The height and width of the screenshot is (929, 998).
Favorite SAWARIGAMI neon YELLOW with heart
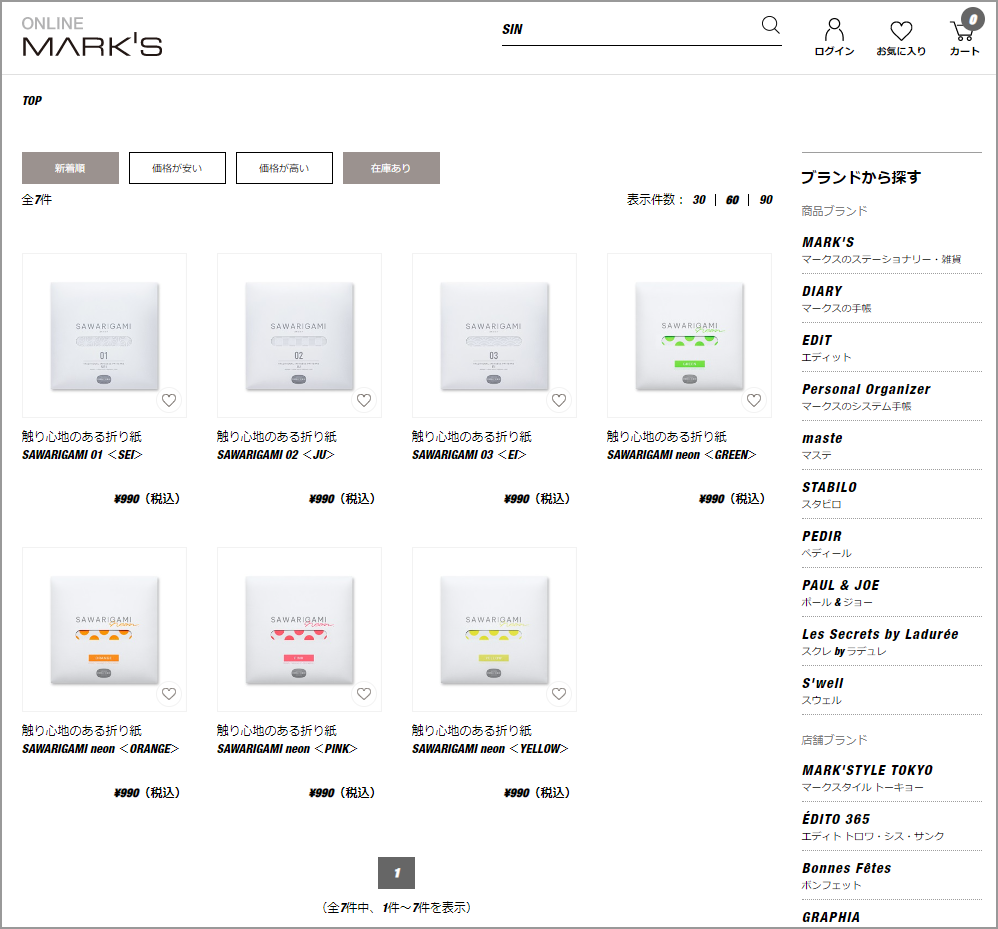coord(559,694)
